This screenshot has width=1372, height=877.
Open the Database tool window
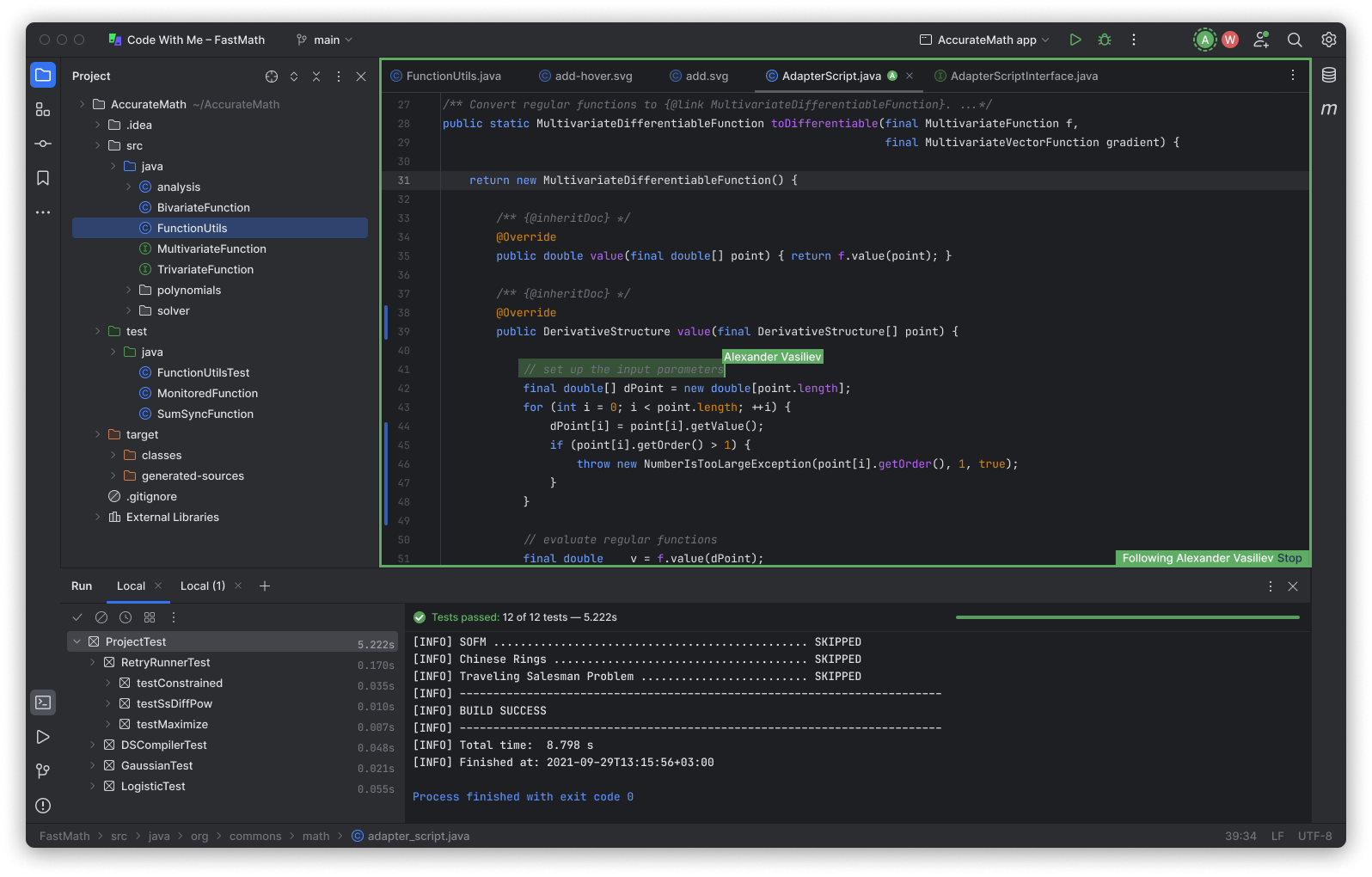pos(1329,75)
